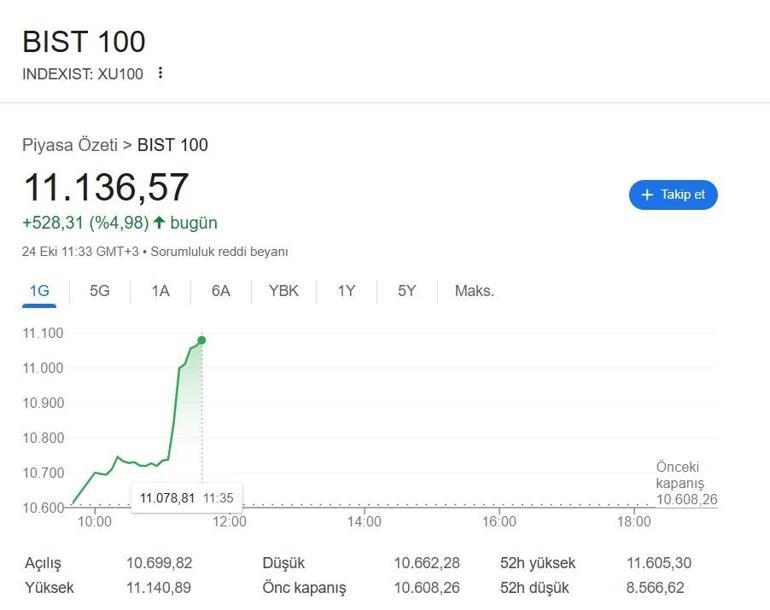Click the green up arrow beside bugün
This screenshot has height=610, width=770.
click(x=159, y=222)
